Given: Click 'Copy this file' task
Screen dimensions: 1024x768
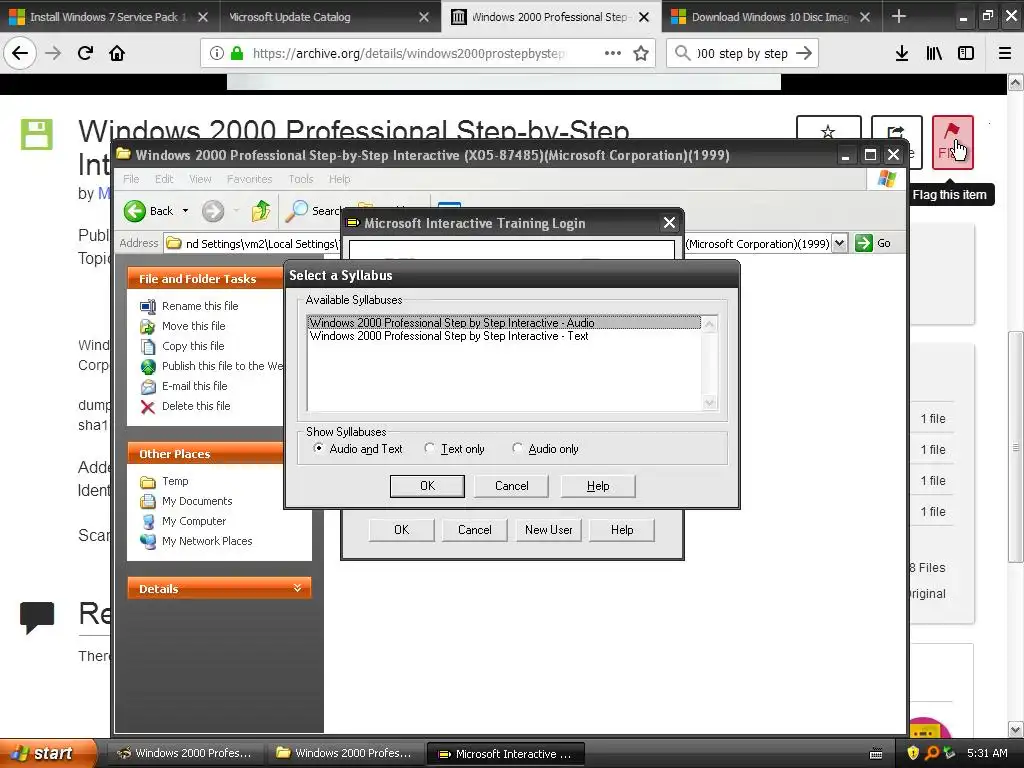Looking at the screenshot, I should 193,346.
